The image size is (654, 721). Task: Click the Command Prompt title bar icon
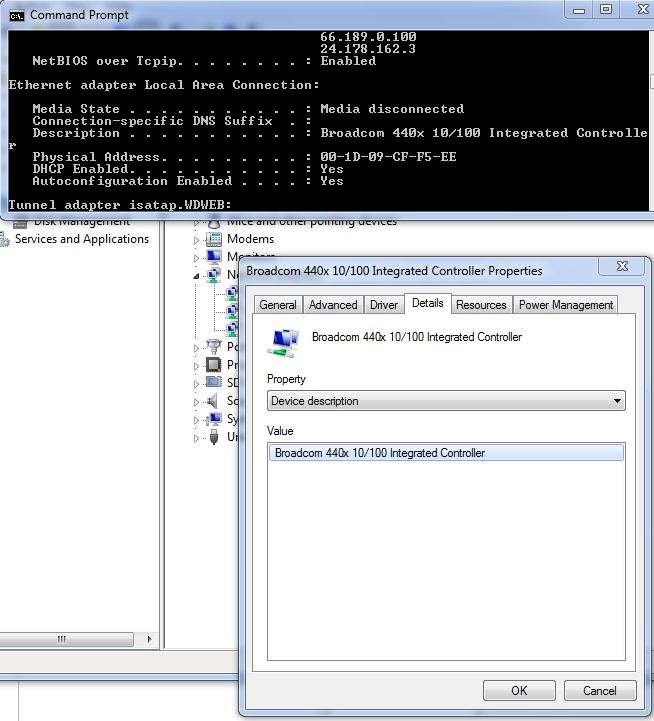tap(17, 16)
